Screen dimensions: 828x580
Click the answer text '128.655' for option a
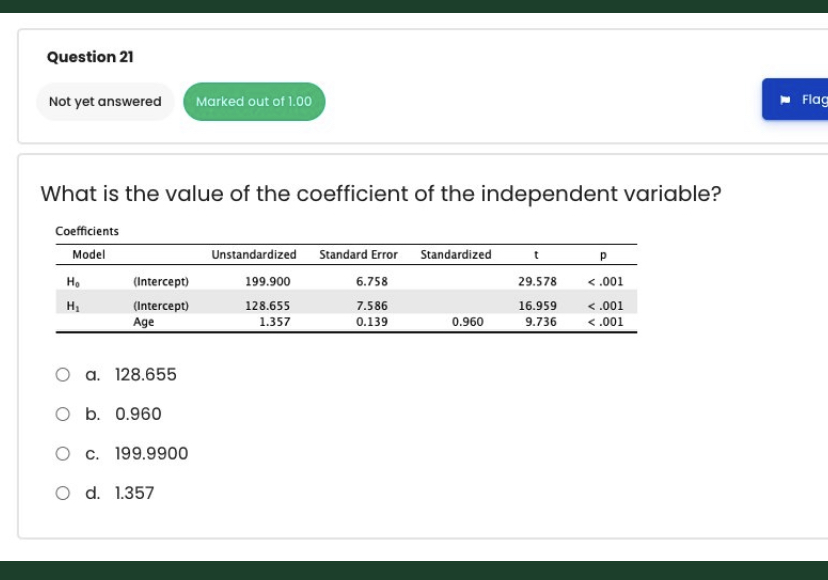146,375
